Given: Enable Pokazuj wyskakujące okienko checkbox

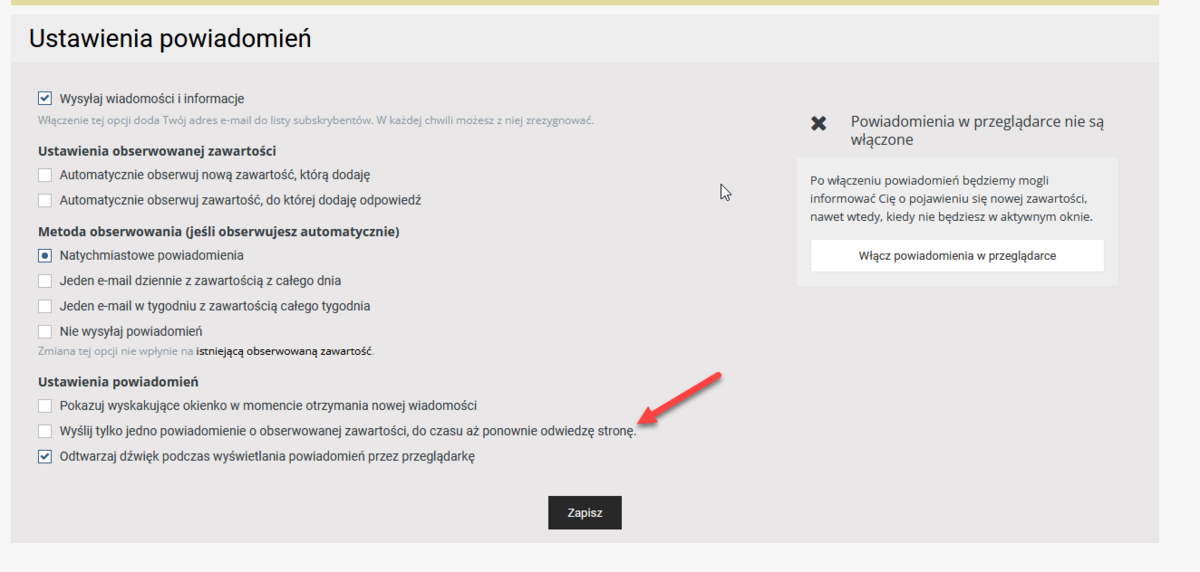Looking at the screenshot, I should pyautogui.click(x=45, y=406).
